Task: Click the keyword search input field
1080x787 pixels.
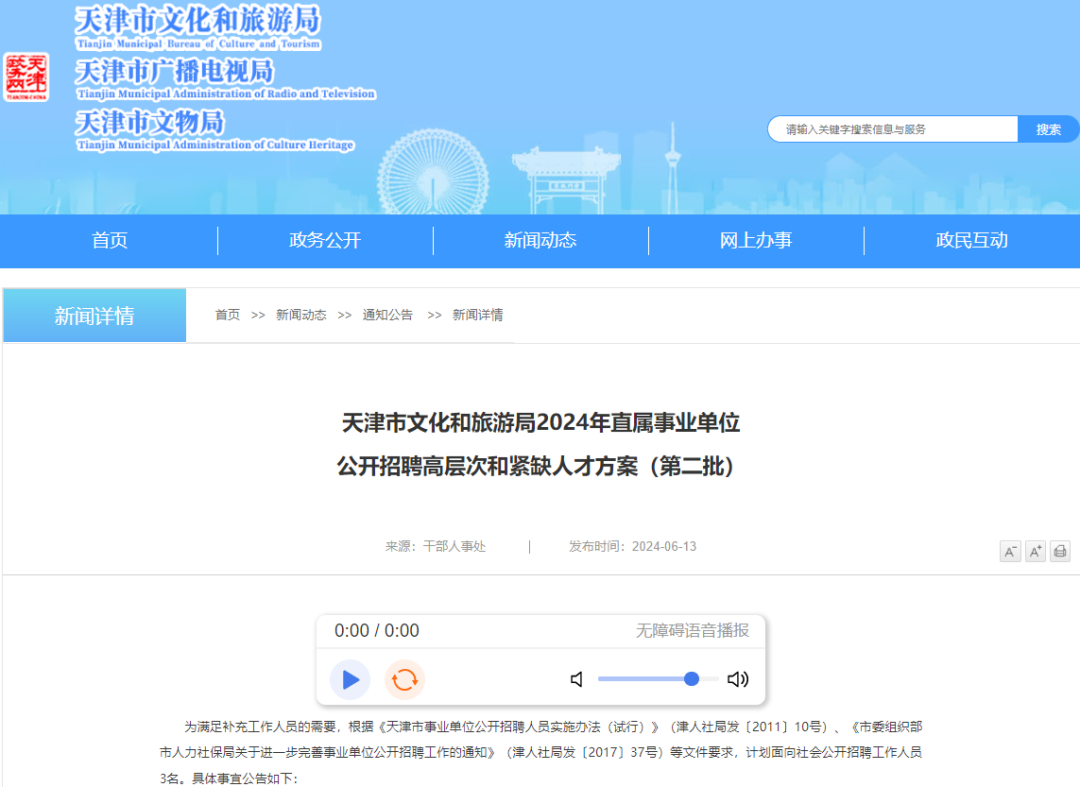Action: (890, 129)
